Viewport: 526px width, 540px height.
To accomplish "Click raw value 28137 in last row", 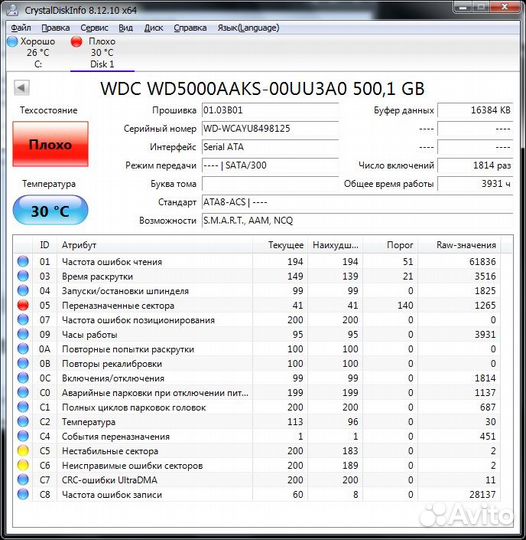I will point(482,495).
